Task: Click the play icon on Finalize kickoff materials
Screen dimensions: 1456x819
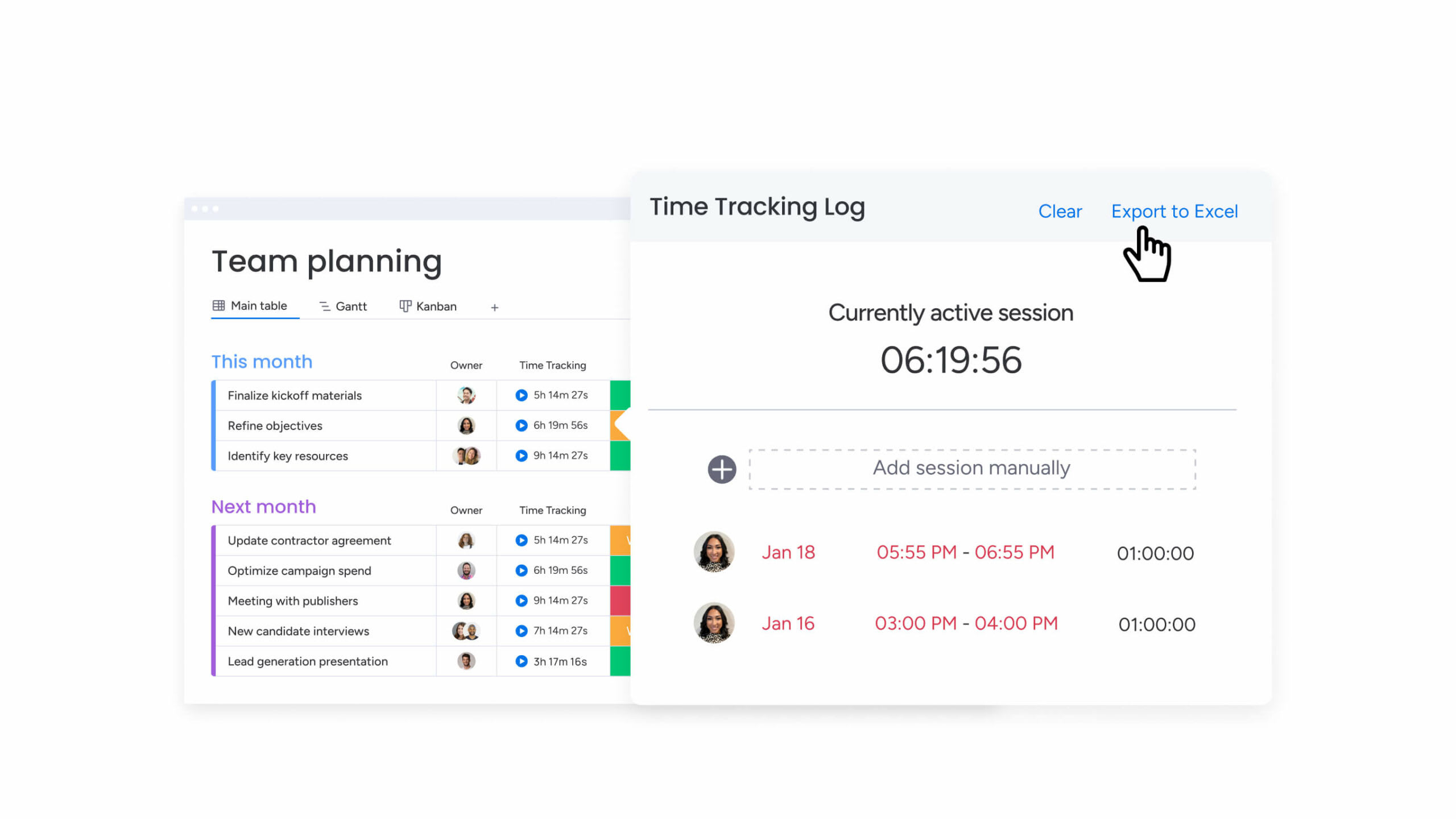Action: pyautogui.click(x=519, y=395)
